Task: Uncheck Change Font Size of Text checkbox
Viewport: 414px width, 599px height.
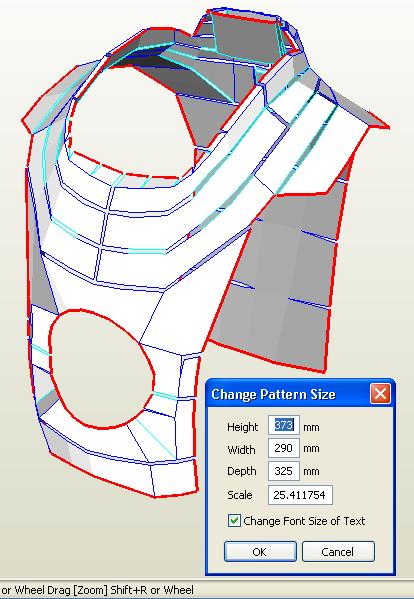Action: pyautogui.click(x=234, y=521)
